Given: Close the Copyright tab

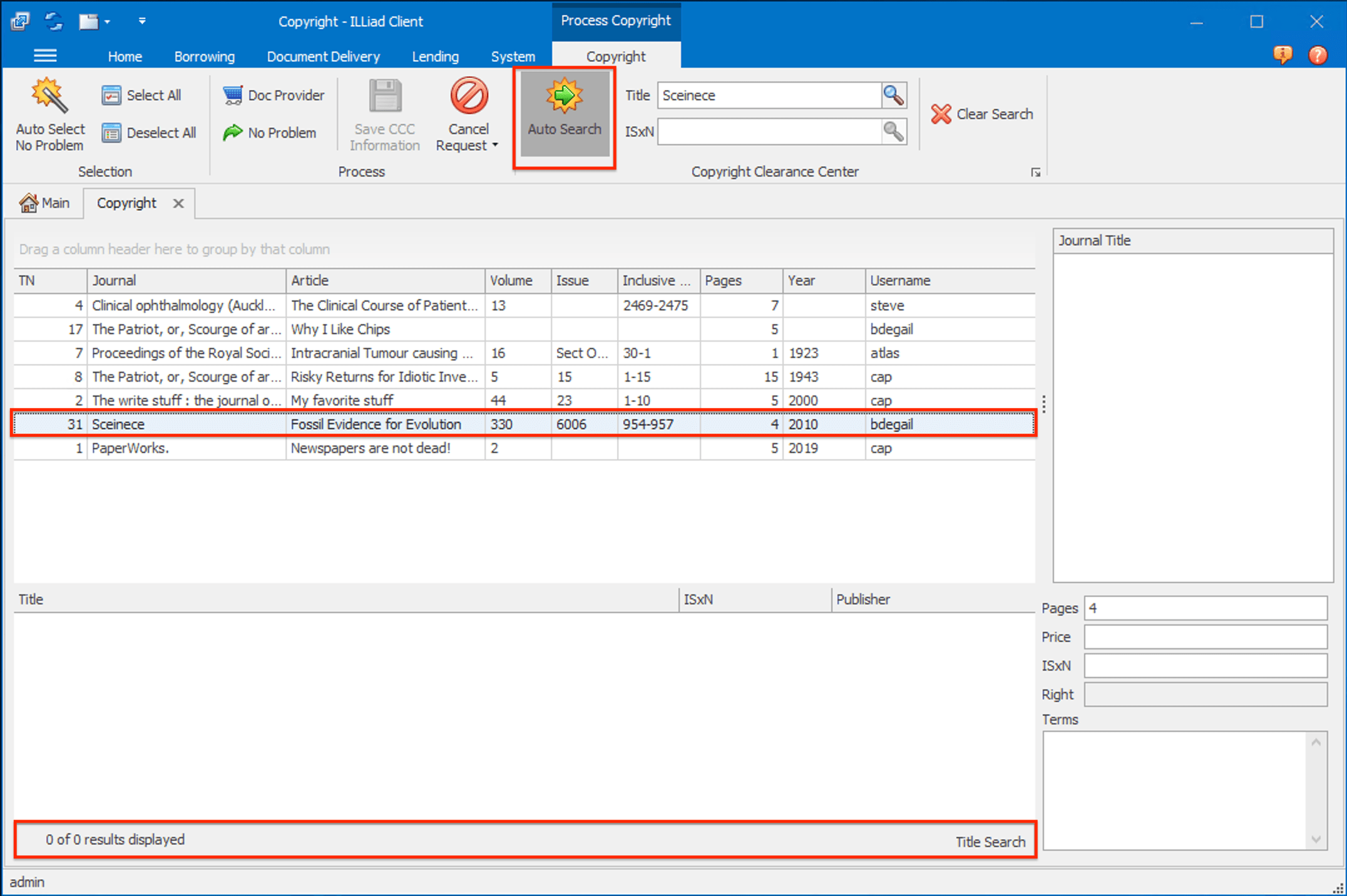Looking at the screenshot, I should point(178,203).
